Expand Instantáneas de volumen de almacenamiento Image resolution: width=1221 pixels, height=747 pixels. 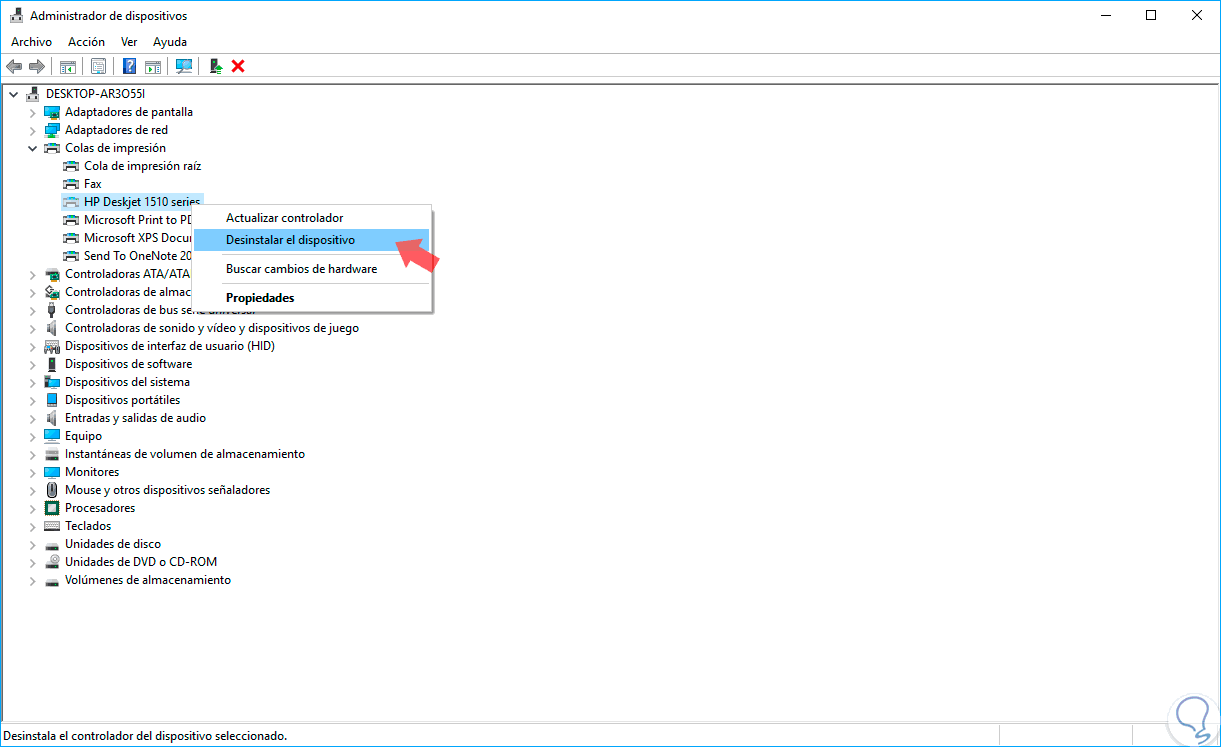(32, 454)
